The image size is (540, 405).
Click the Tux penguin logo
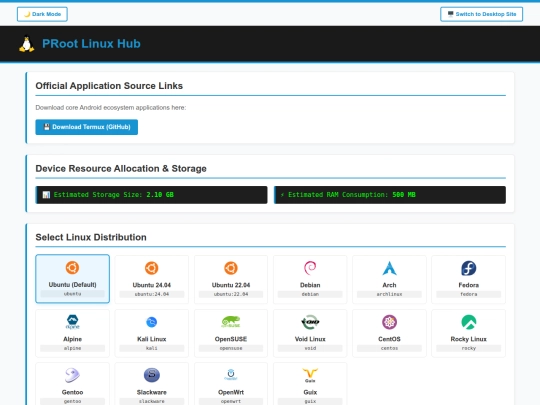(x=27, y=44)
